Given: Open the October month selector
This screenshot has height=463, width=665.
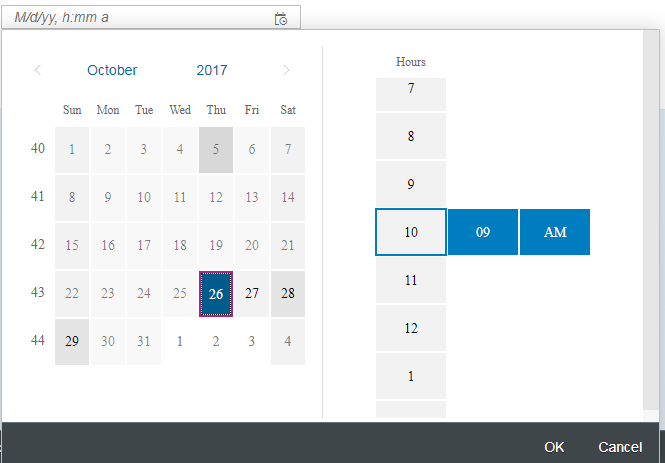Looking at the screenshot, I should coord(112,70).
